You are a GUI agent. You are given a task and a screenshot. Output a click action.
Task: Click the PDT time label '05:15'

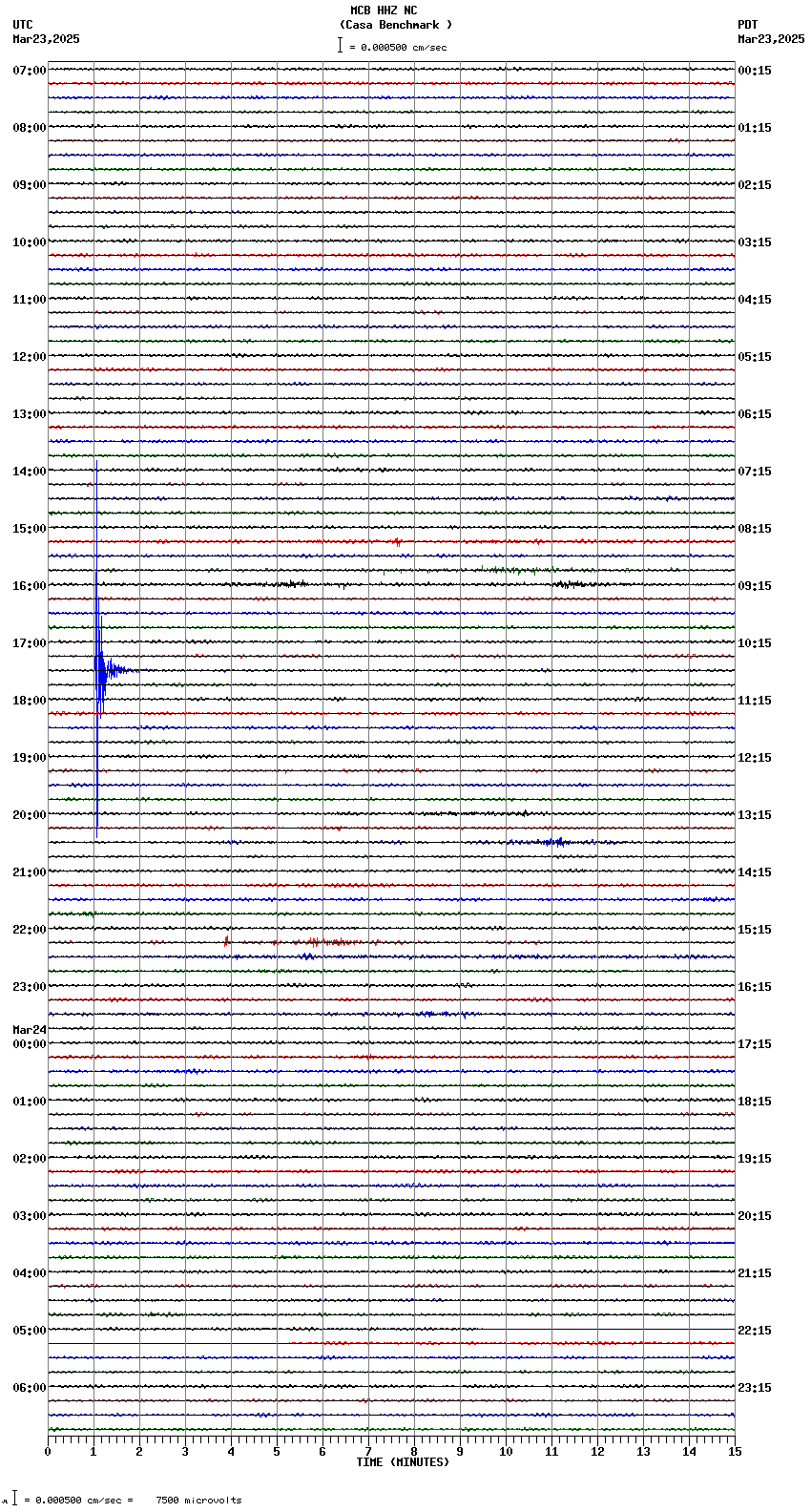click(x=755, y=357)
